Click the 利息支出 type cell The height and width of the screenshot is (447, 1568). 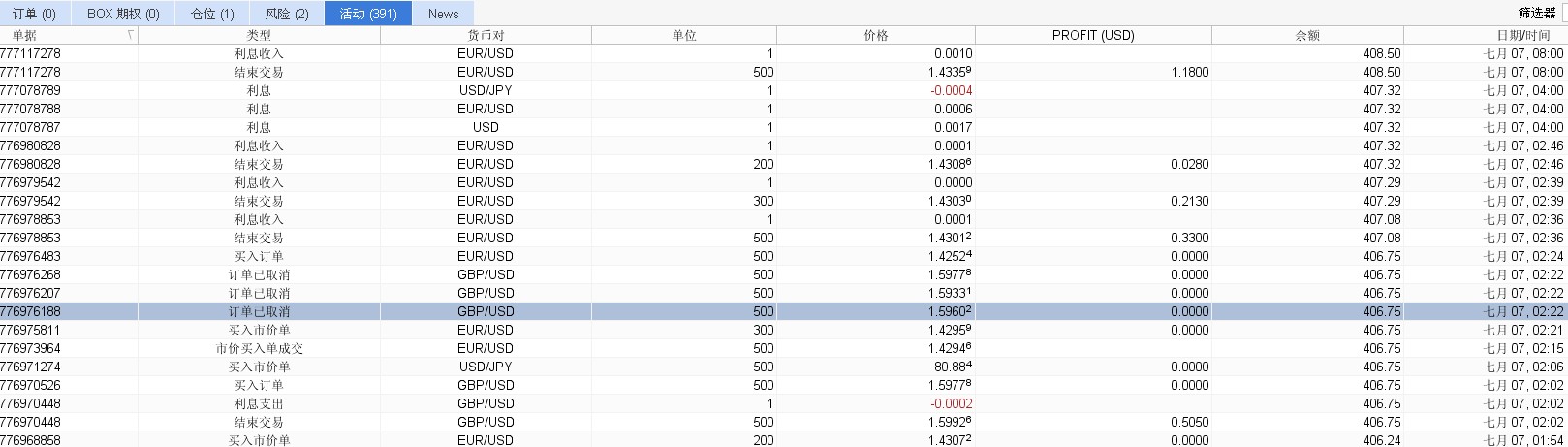(x=259, y=403)
